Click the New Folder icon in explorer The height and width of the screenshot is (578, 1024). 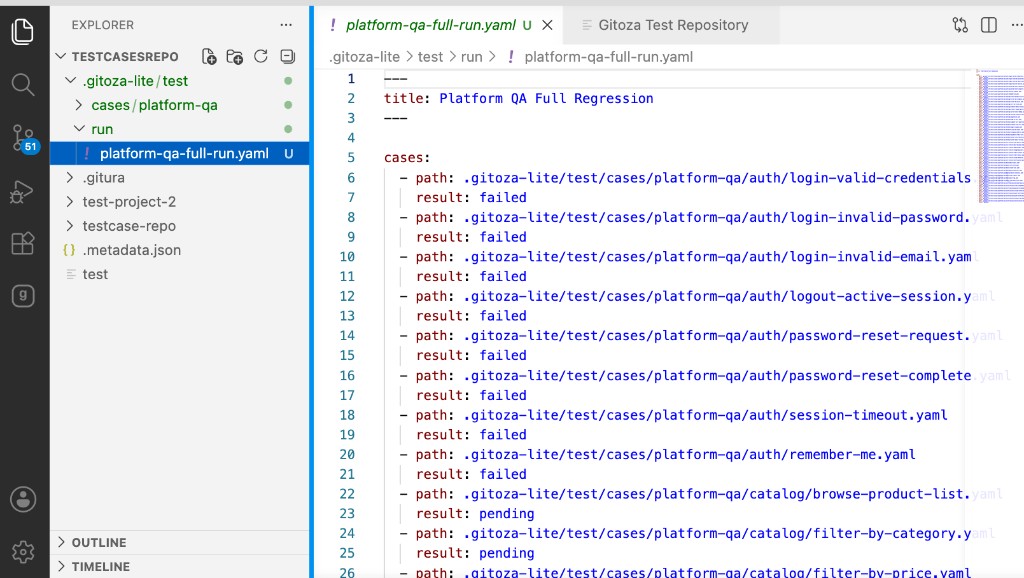click(x=234, y=57)
